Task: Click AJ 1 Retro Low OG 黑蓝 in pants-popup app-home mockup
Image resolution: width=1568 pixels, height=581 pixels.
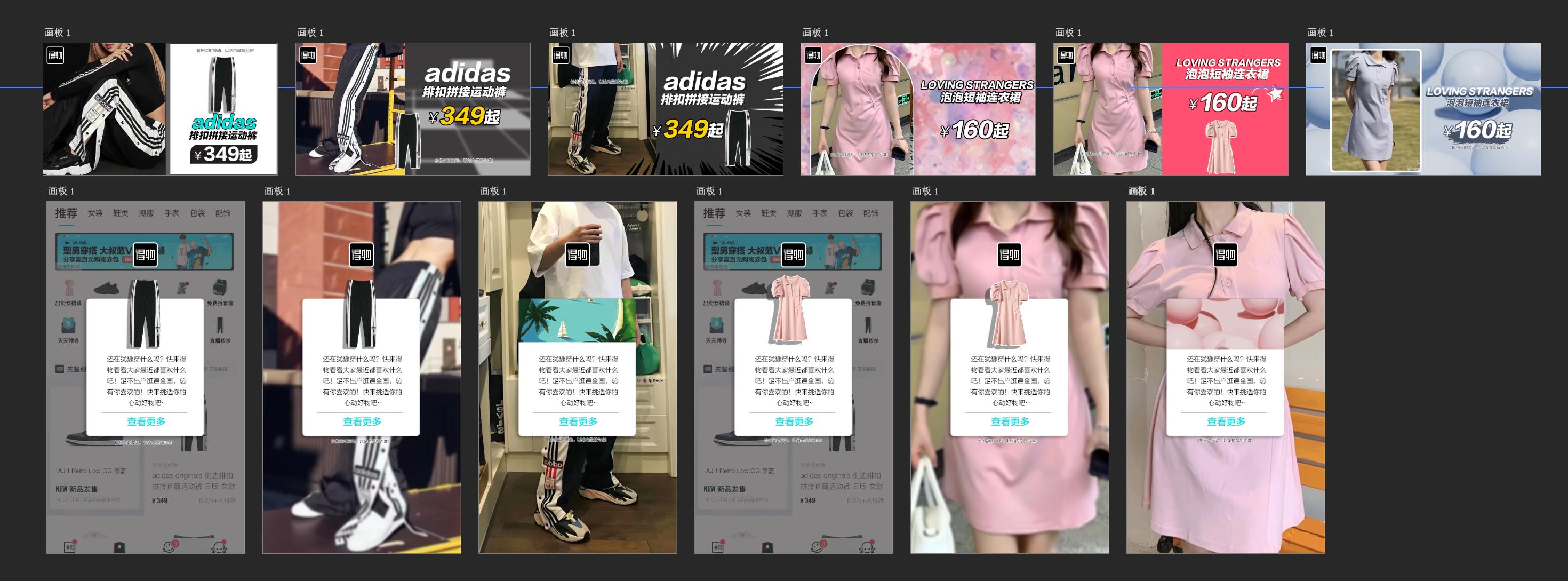Action: [92, 472]
